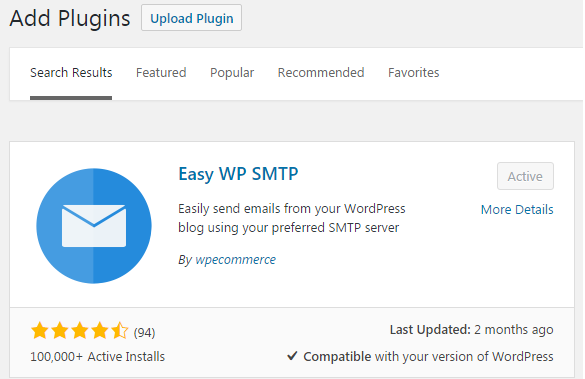
Task: Visit the wpecommerce author link
Action: [x=235, y=260]
